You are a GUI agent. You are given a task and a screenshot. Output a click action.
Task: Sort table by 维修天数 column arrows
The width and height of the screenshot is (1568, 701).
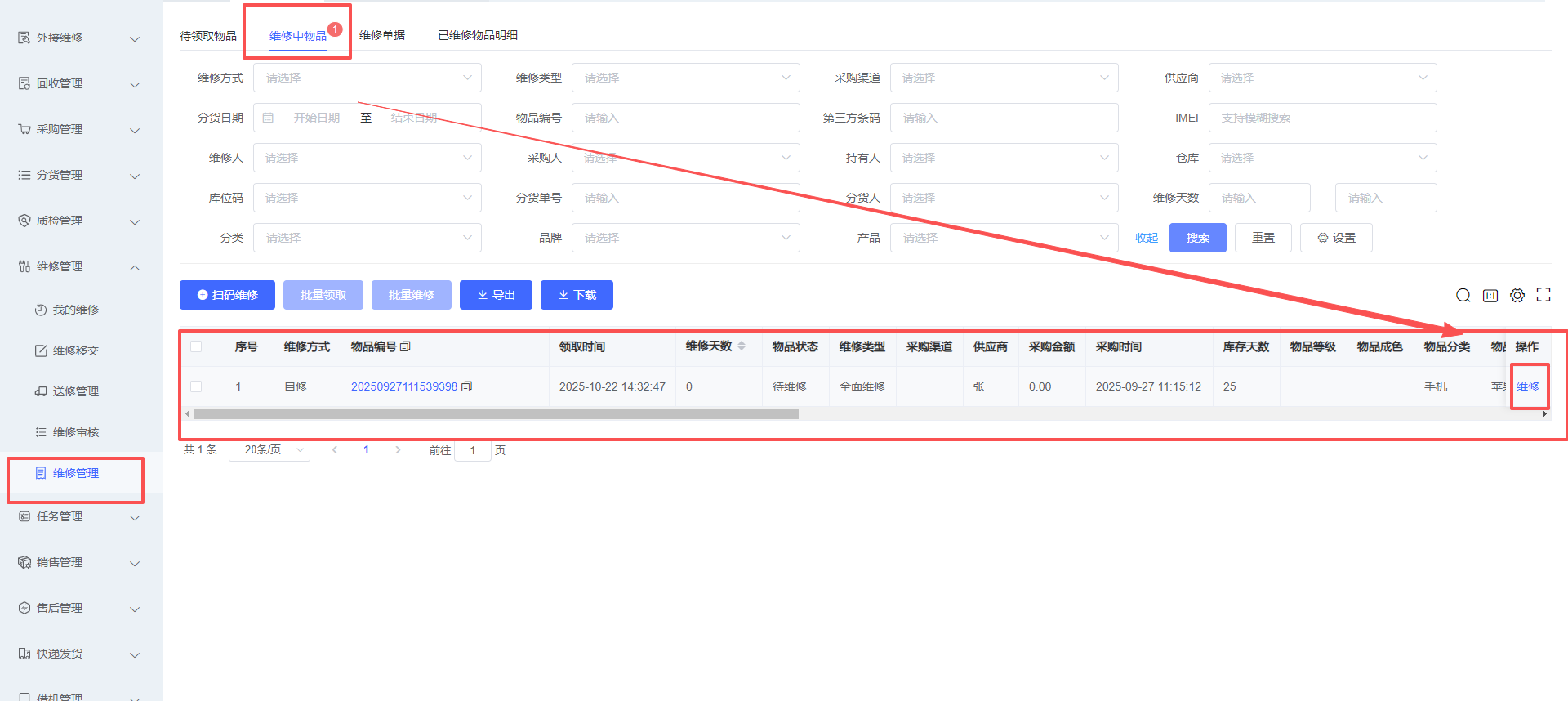pyautogui.click(x=742, y=346)
